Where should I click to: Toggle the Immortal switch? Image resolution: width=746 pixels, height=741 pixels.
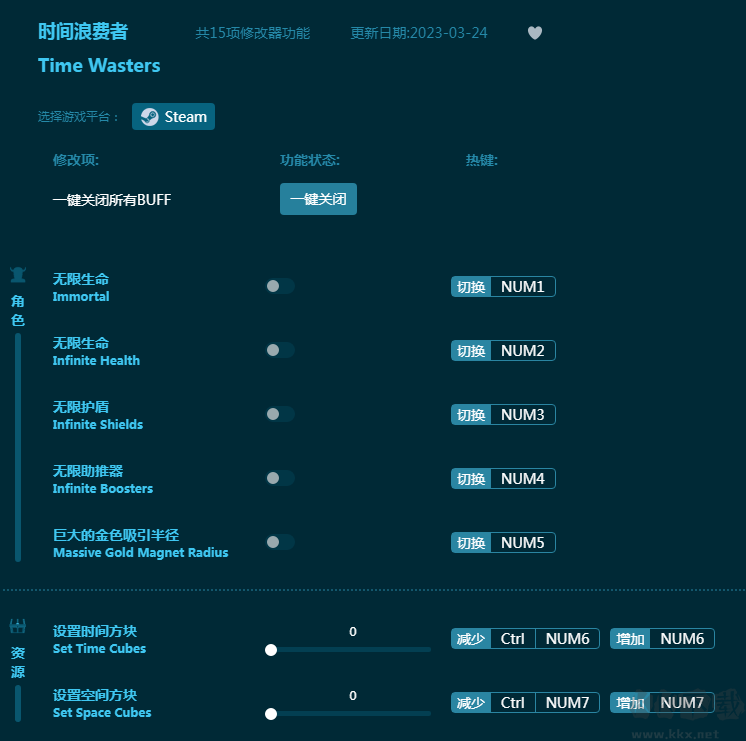coord(280,286)
